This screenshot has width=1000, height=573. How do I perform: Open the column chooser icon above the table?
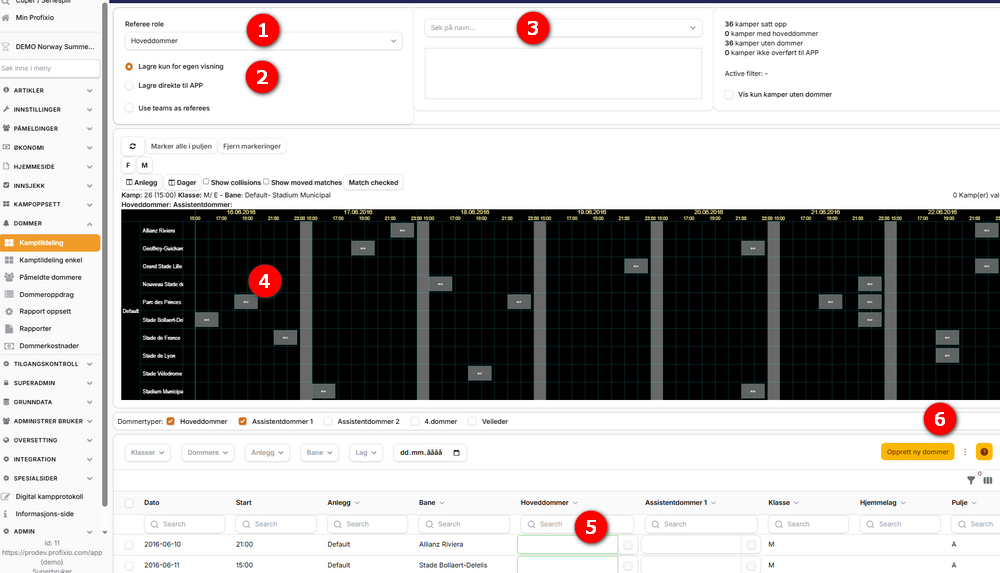[988, 480]
